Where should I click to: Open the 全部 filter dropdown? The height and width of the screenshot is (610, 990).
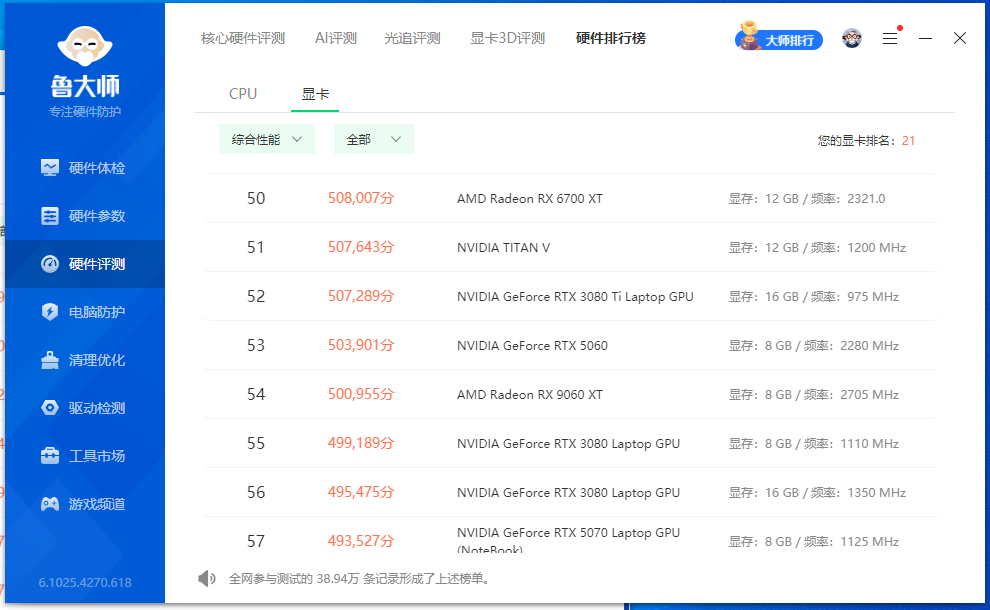374,140
